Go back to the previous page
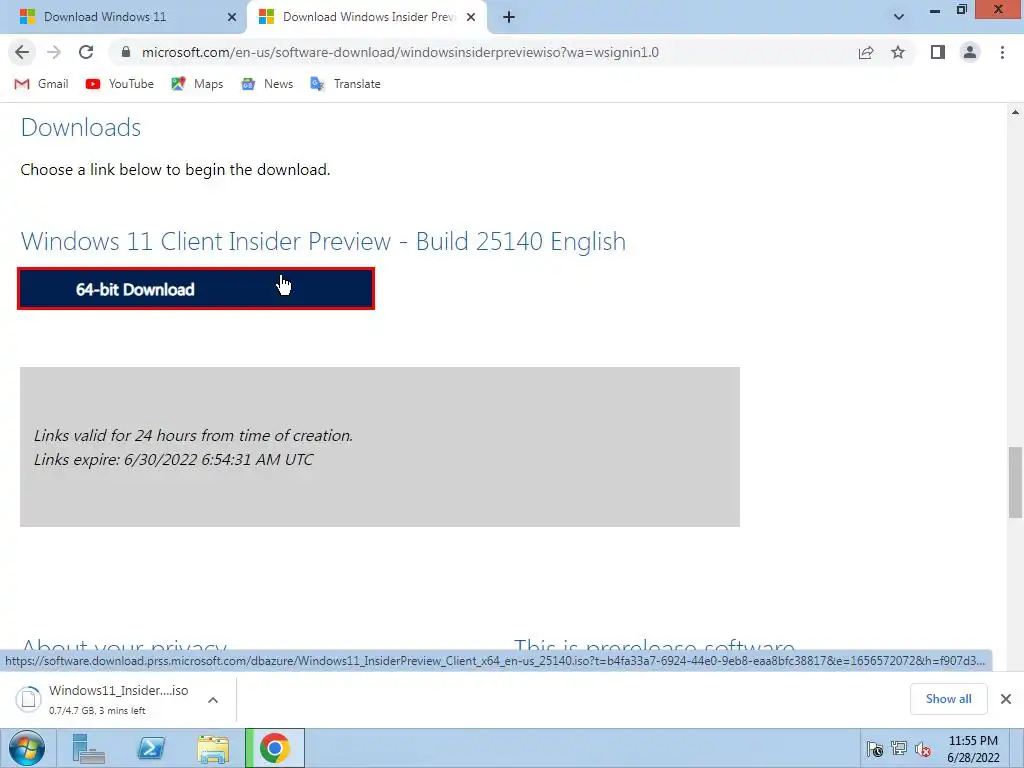The width and height of the screenshot is (1024, 768). click(x=22, y=52)
